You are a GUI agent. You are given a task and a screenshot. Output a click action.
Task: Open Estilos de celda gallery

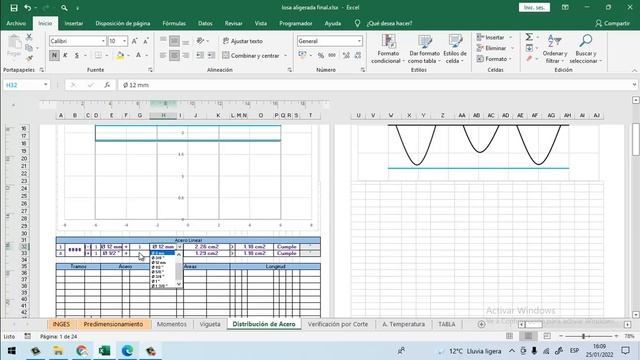(x=455, y=49)
